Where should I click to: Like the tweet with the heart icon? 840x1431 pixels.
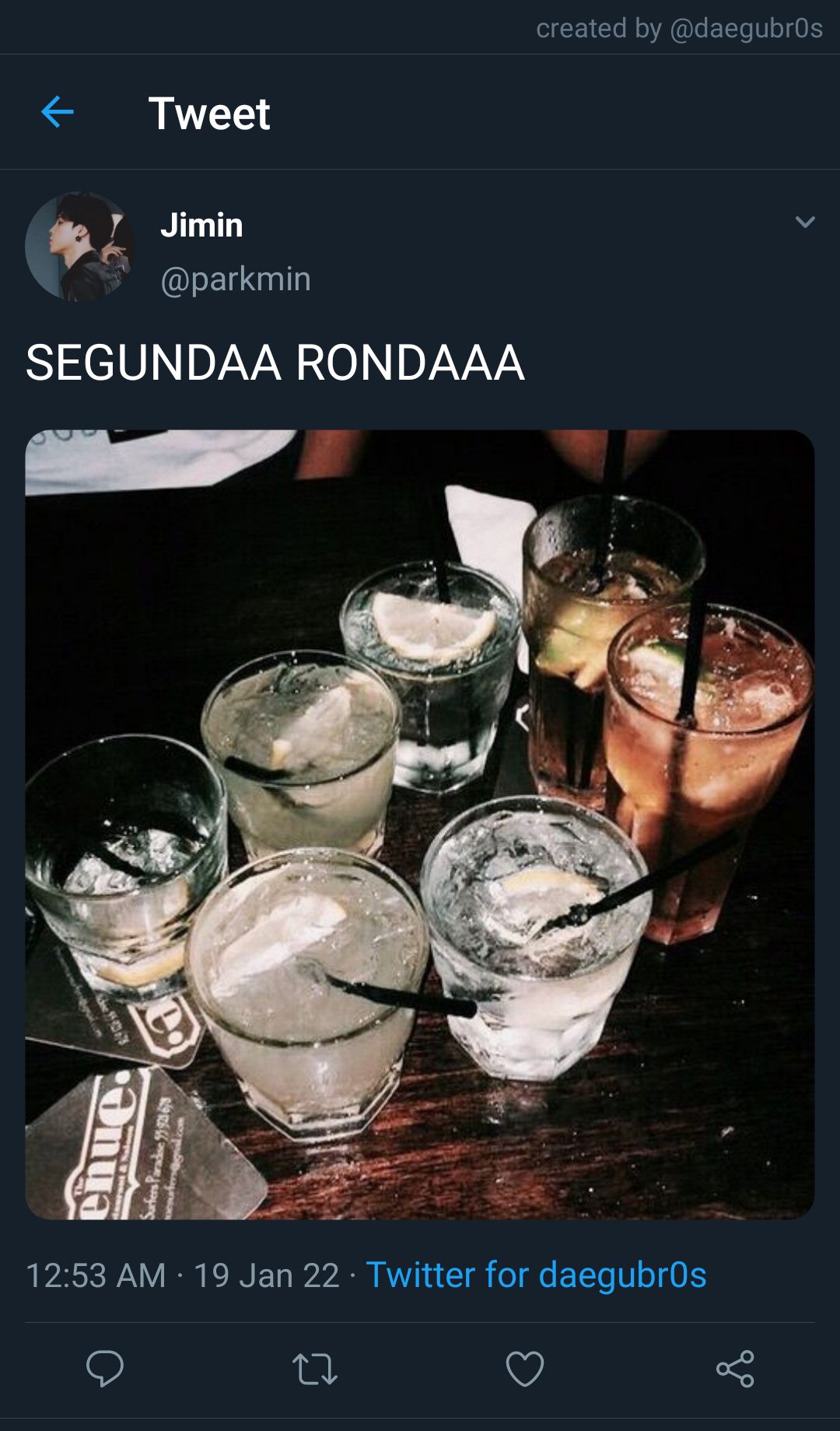[525, 1369]
